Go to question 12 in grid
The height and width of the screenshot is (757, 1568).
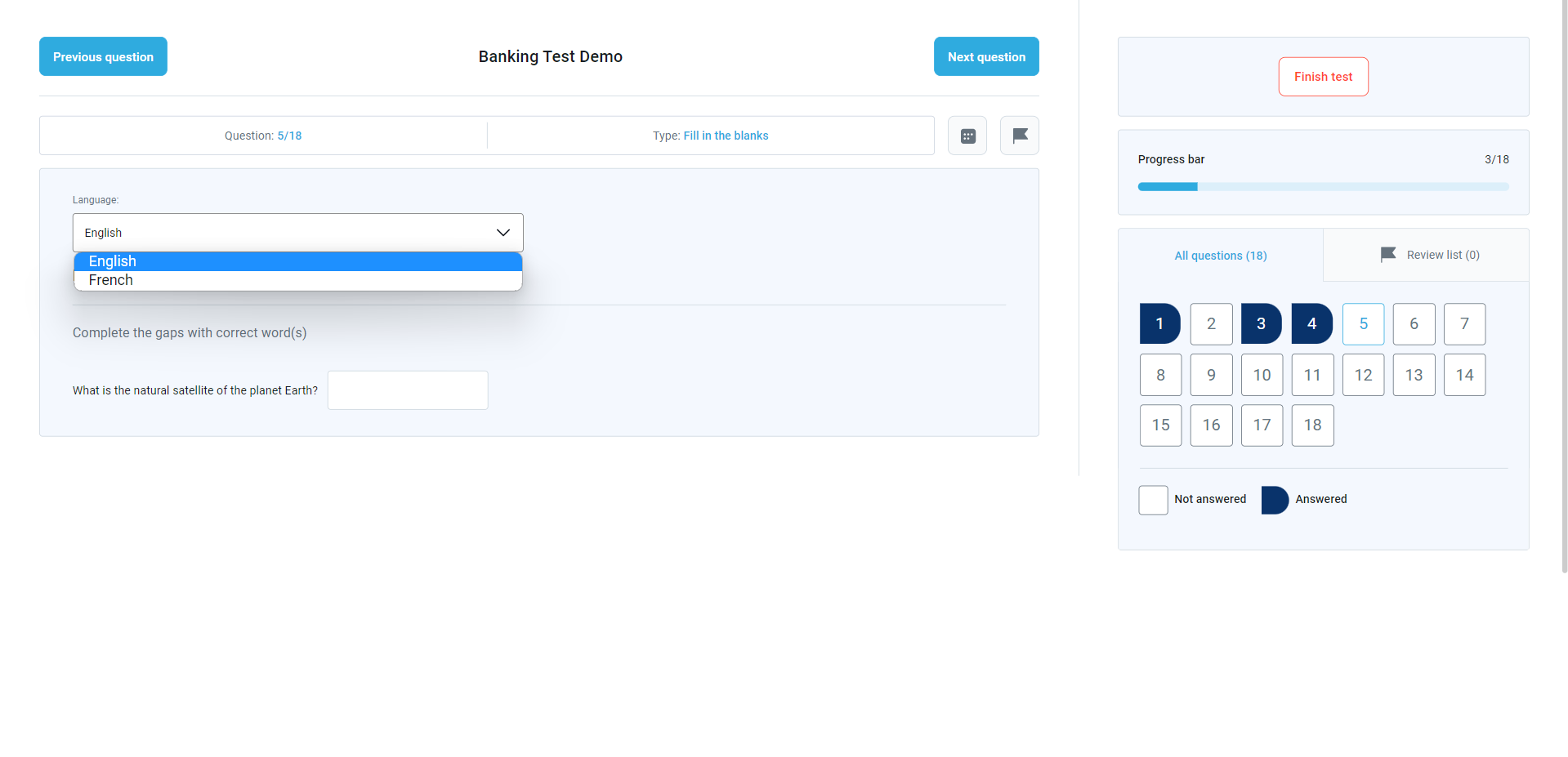pos(1363,375)
